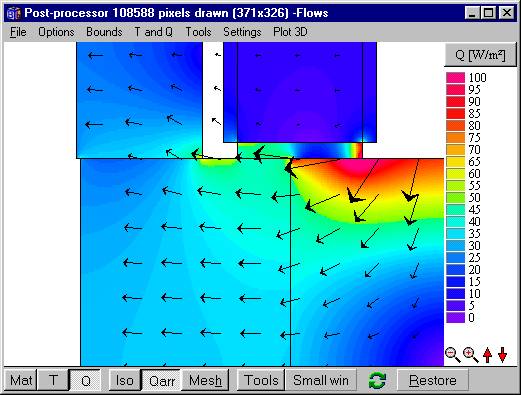521x395 pixels.
Task: Click the Q [W/m²] legend button
Action: click(480, 55)
